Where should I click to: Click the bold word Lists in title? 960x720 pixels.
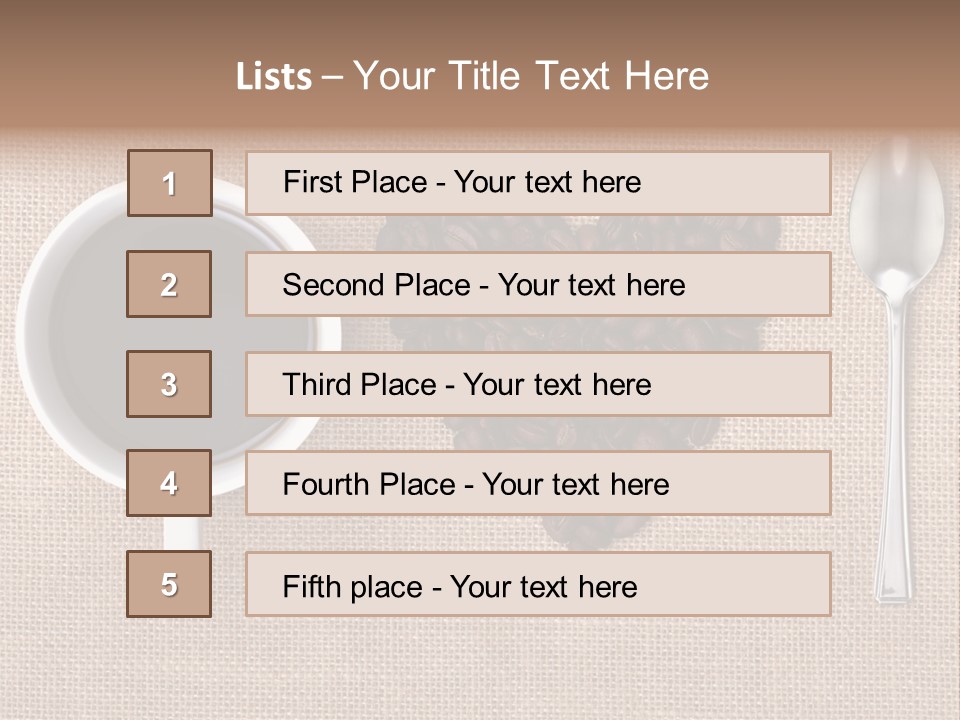click(274, 77)
